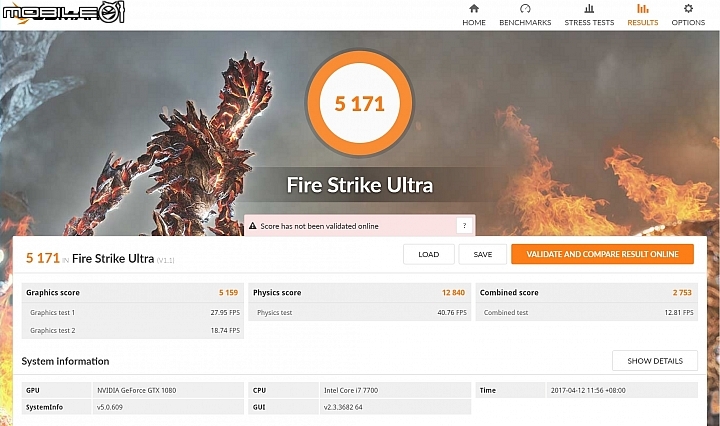This screenshot has height=426, width=720.
Task: Click the 18.74 FPS value
Action: coord(225,330)
